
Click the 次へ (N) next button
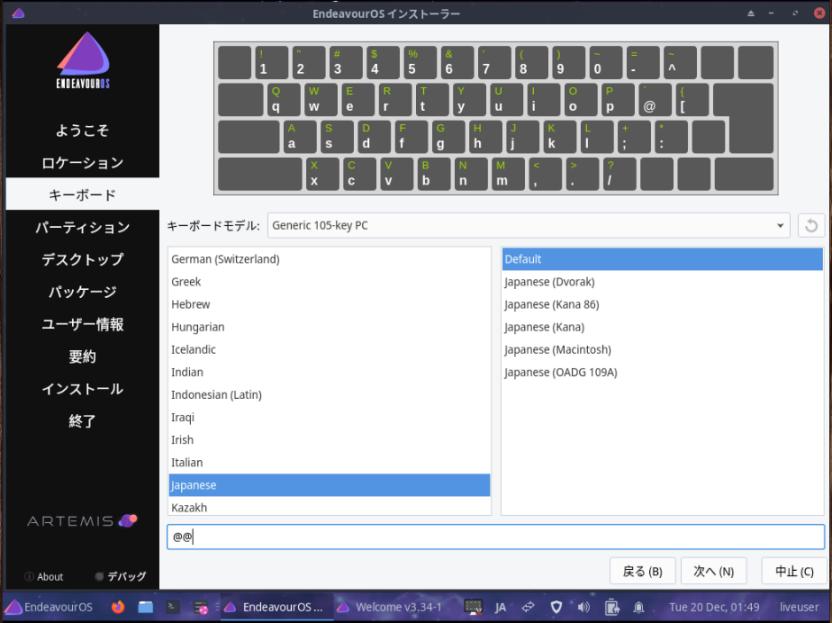coord(714,572)
